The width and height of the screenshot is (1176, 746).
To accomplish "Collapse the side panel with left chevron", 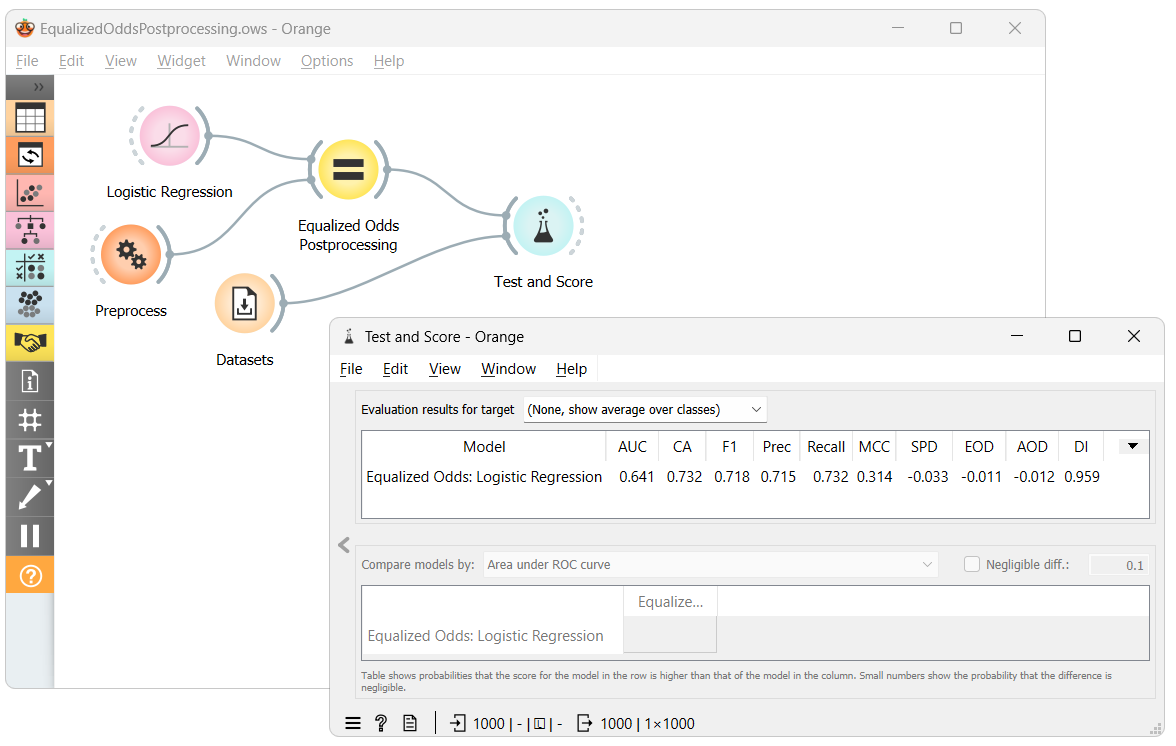I will (344, 545).
